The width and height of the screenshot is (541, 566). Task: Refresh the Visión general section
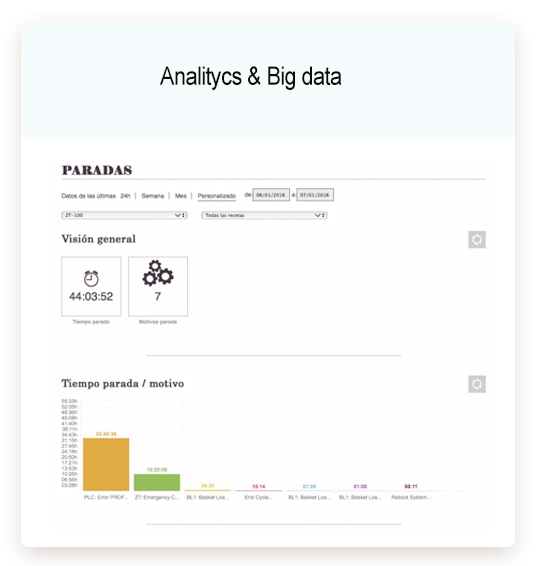[x=477, y=240]
